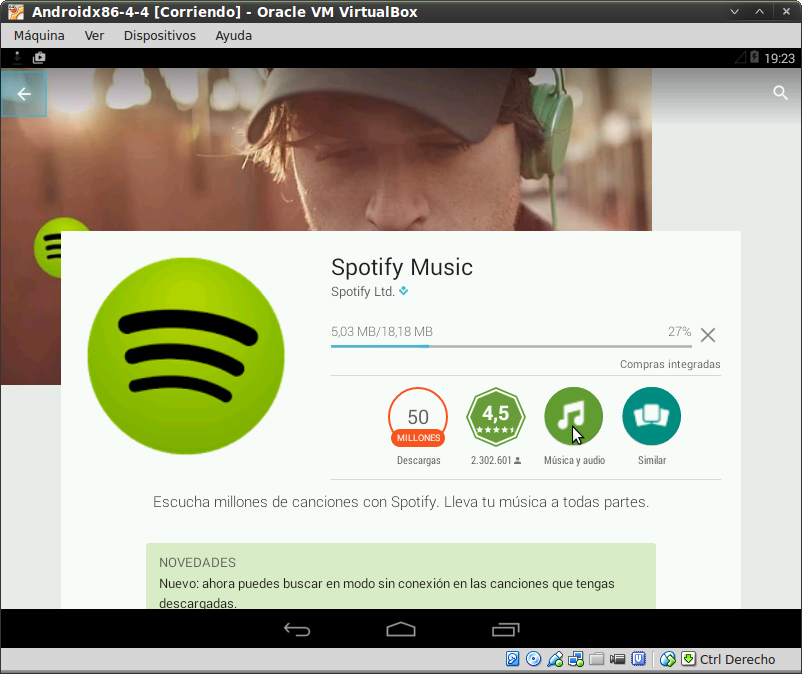
Task: Click the Spotify Ltd. developer link
Action: [x=363, y=292]
